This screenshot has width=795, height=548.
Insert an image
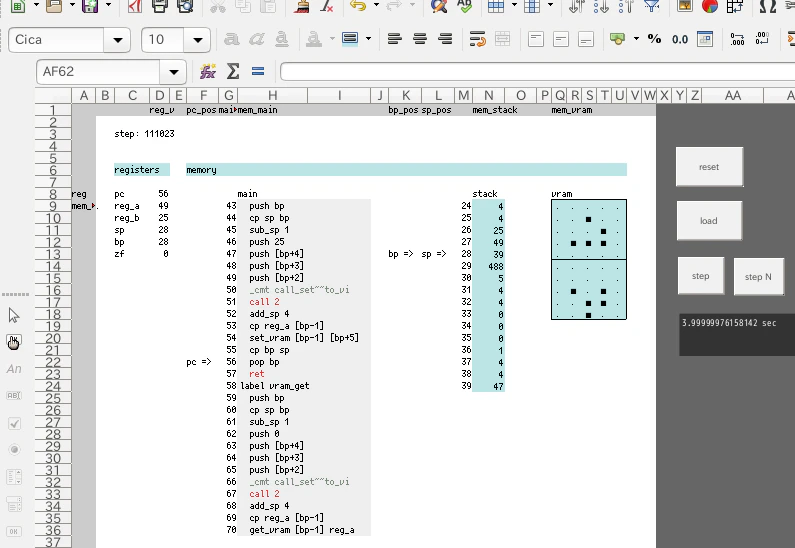(x=685, y=6)
